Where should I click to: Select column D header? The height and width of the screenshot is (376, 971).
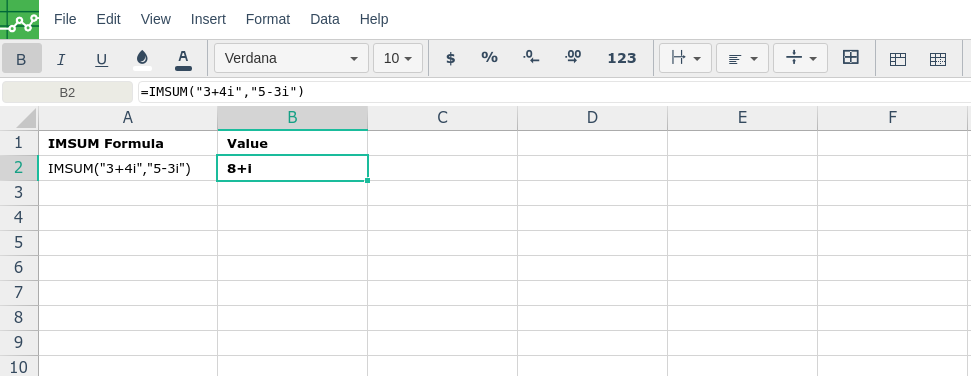[x=593, y=118]
